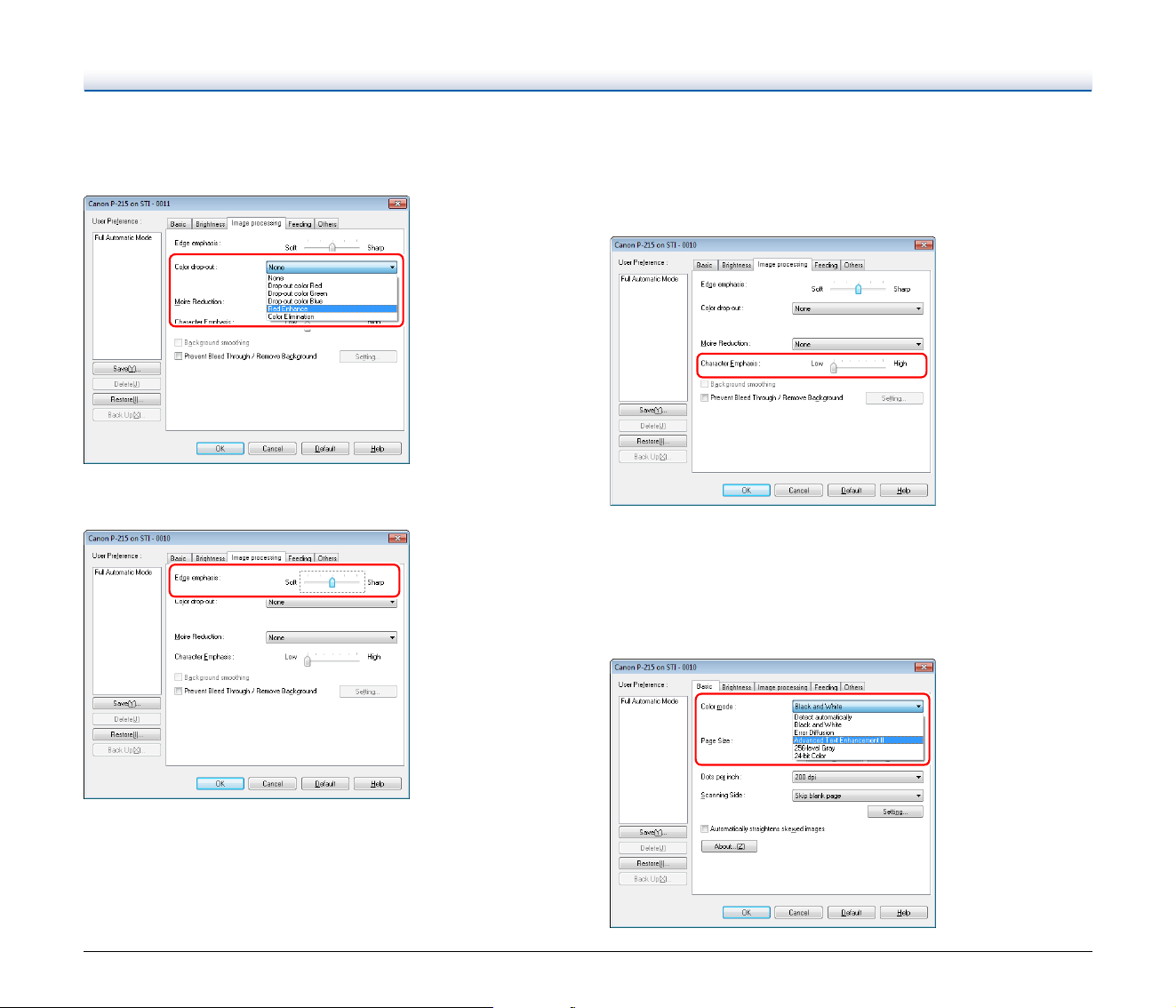
Task: Click Save(Y) in the lower-left dialog
Action: pyautogui.click(x=126, y=704)
